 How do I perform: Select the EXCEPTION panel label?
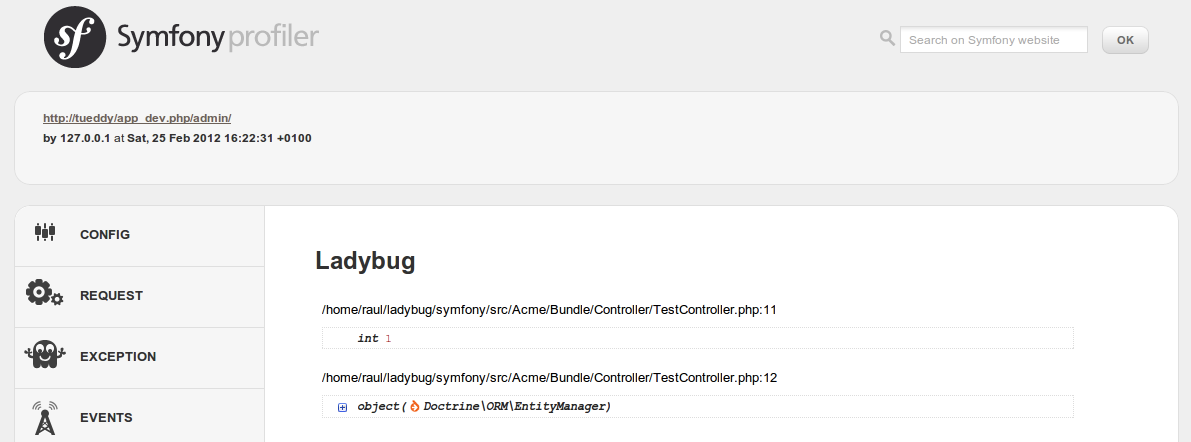tap(118, 357)
